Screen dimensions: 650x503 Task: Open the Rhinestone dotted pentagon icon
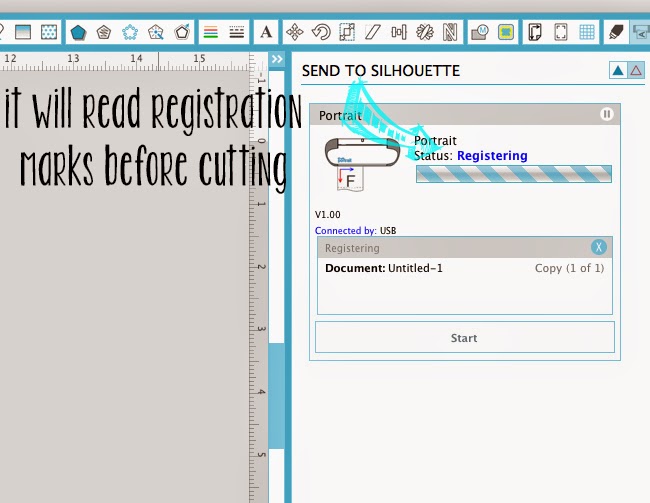tap(130, 32)
